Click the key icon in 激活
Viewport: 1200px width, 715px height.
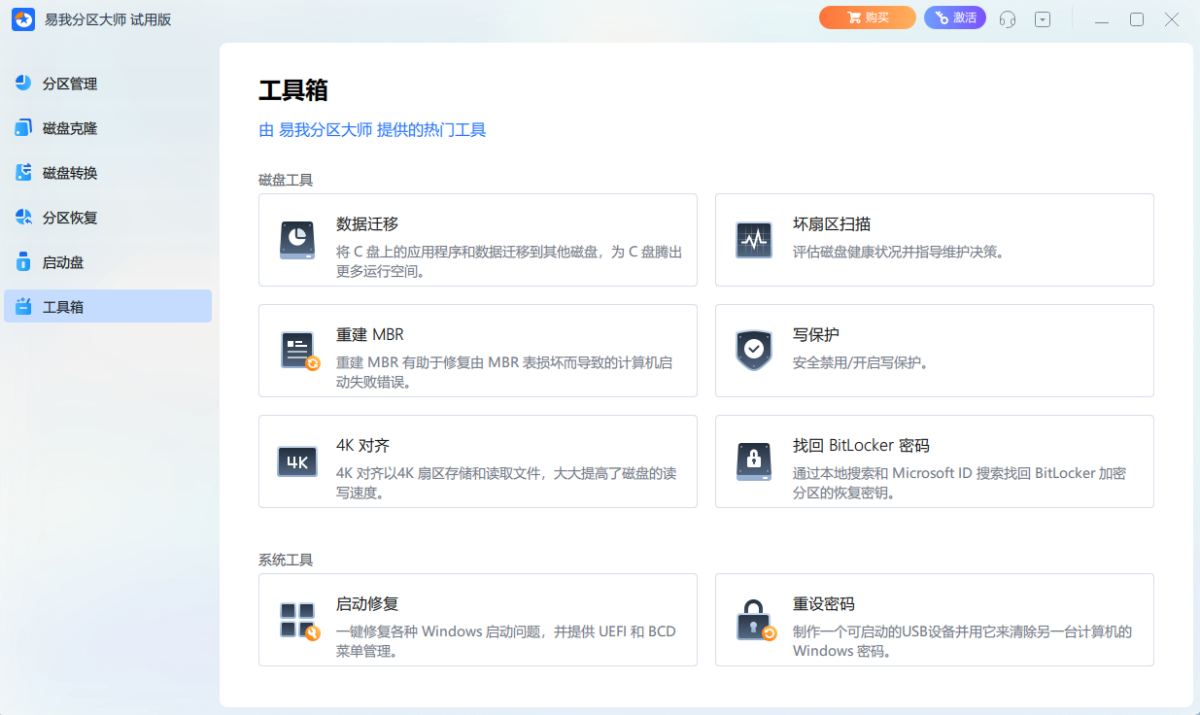click(x=941, y=18)
